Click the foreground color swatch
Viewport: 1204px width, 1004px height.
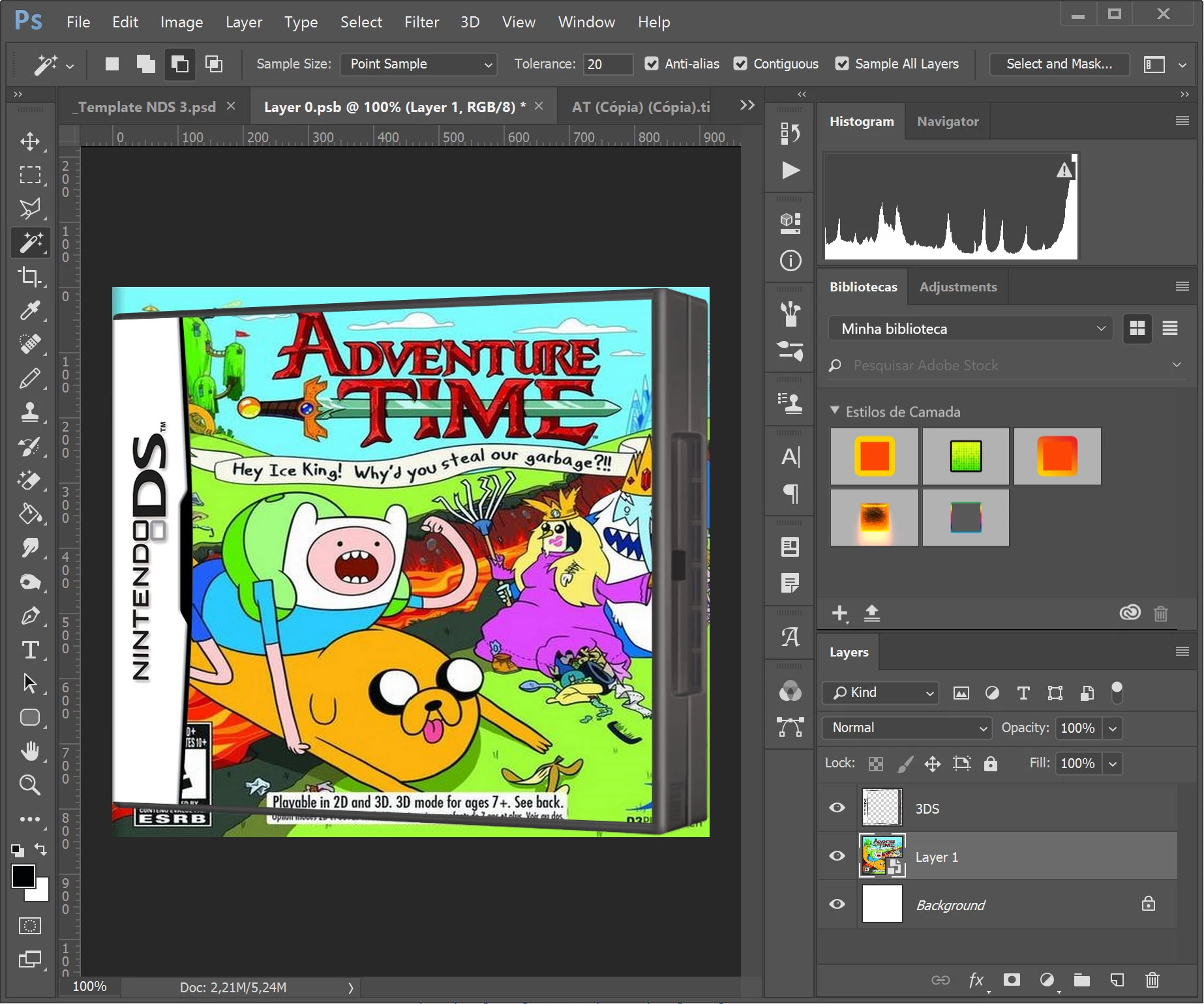pyautogui.click(x=23, y=876)
